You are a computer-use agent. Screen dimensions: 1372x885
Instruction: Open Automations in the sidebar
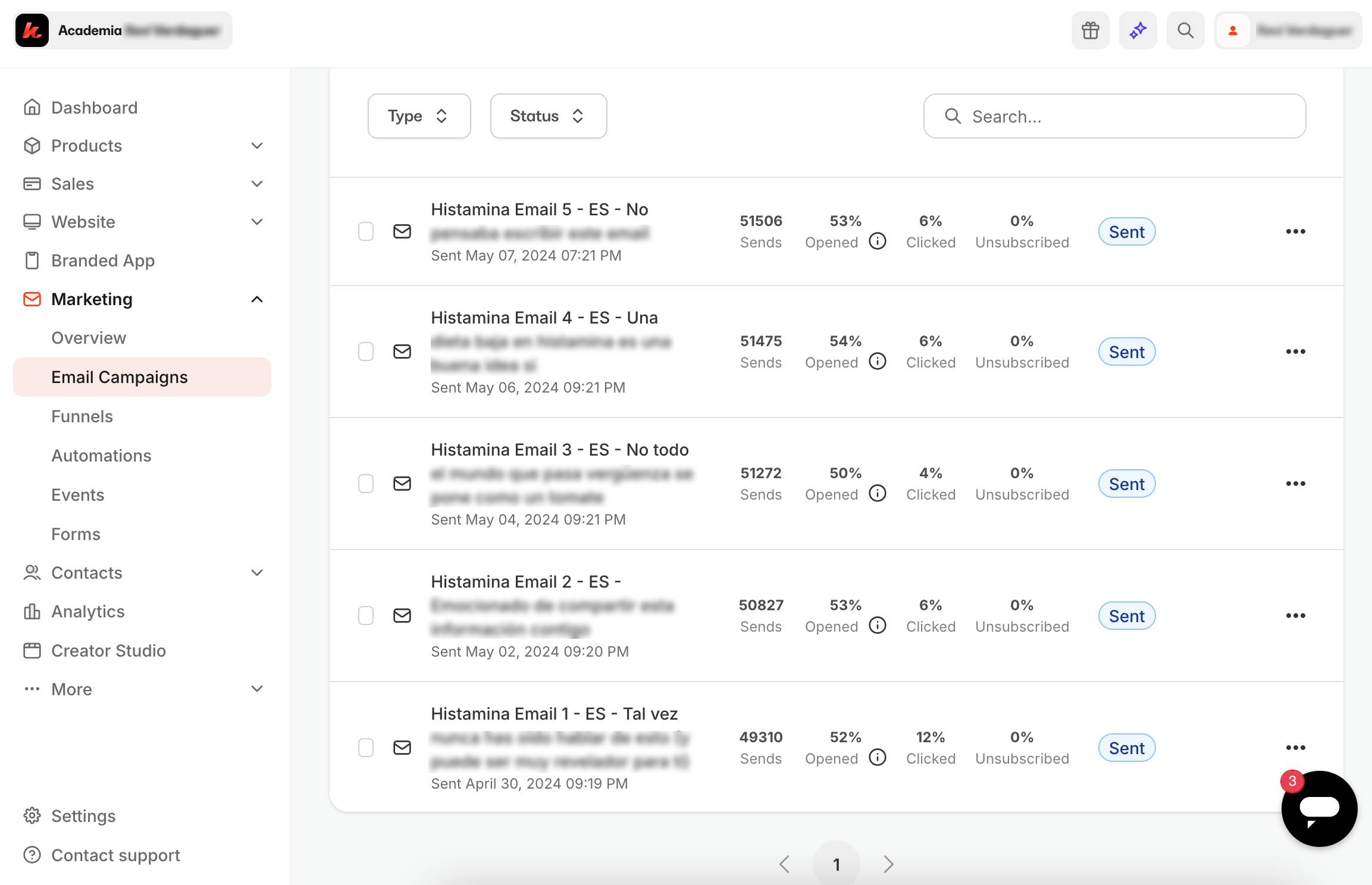(x=101, y=456)
